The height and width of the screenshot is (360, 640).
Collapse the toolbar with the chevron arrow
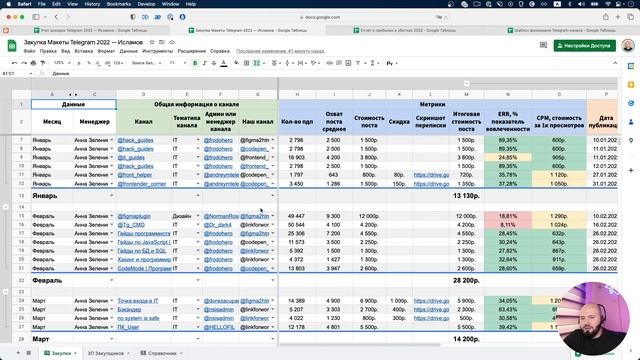(x=615, y=63)
